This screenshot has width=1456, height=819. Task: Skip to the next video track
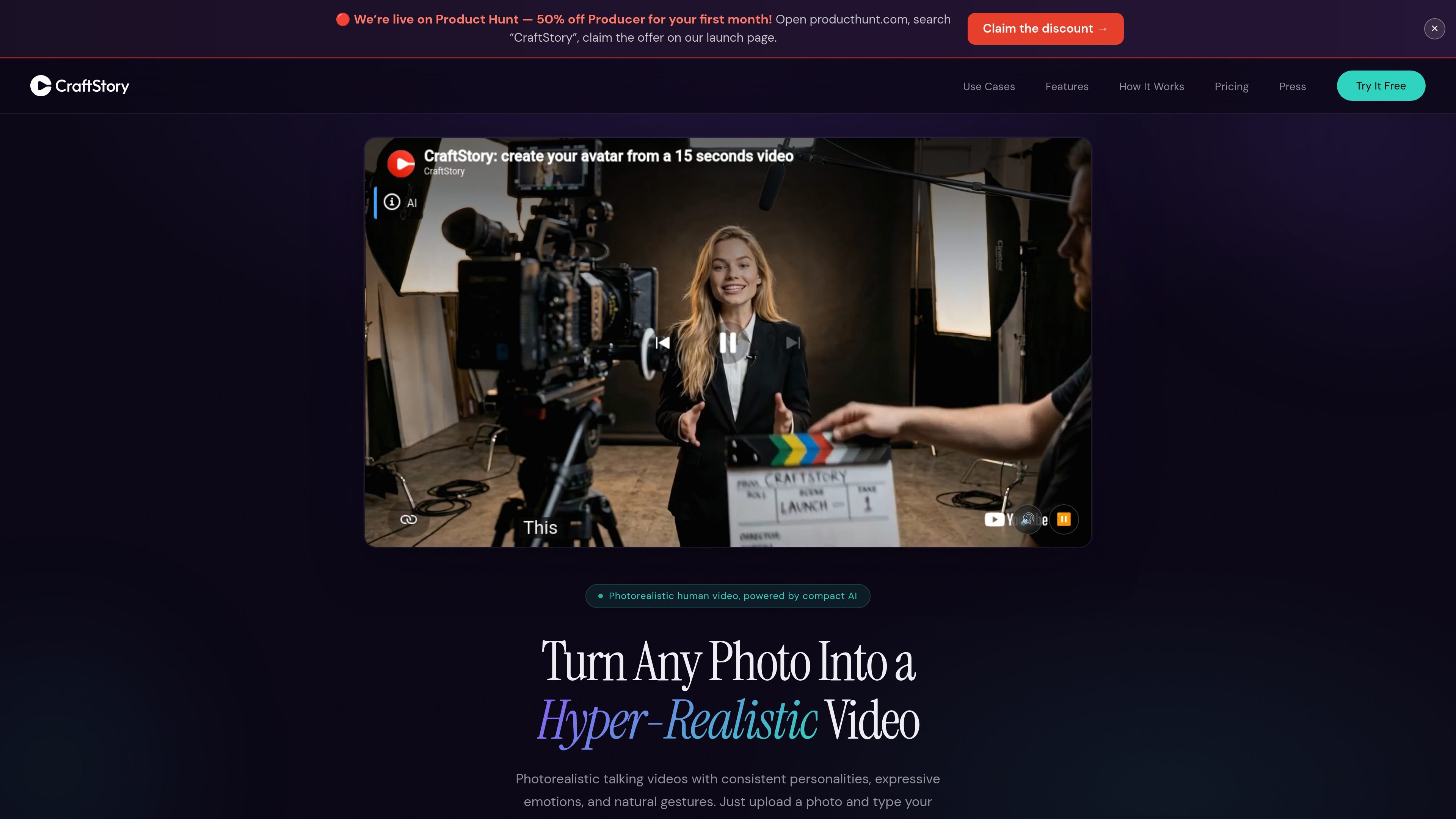[793, 342]
